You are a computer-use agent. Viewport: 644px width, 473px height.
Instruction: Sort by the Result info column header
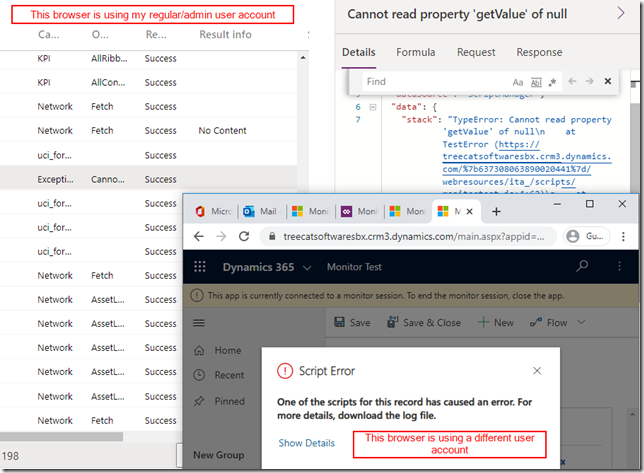225,34
